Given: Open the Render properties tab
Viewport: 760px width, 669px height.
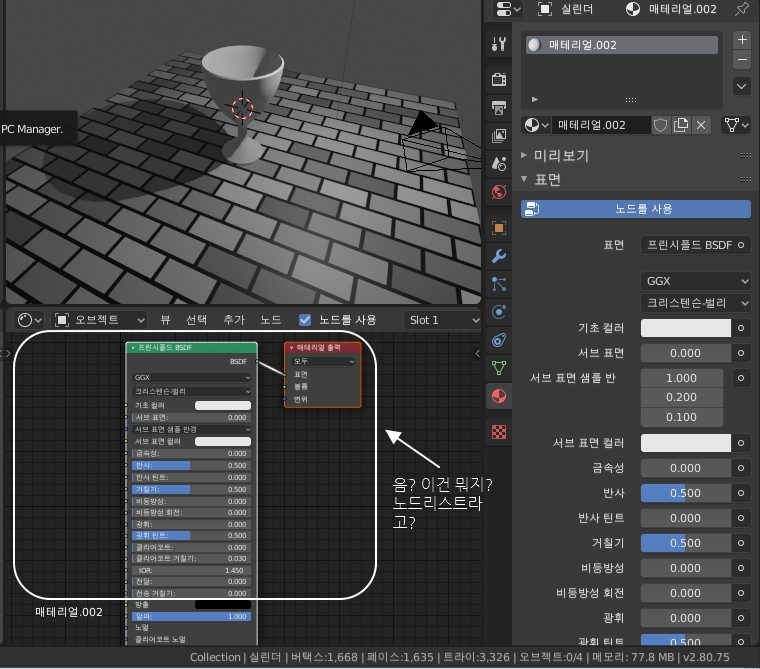Looking at the screenshot, I should coord(499,79).
